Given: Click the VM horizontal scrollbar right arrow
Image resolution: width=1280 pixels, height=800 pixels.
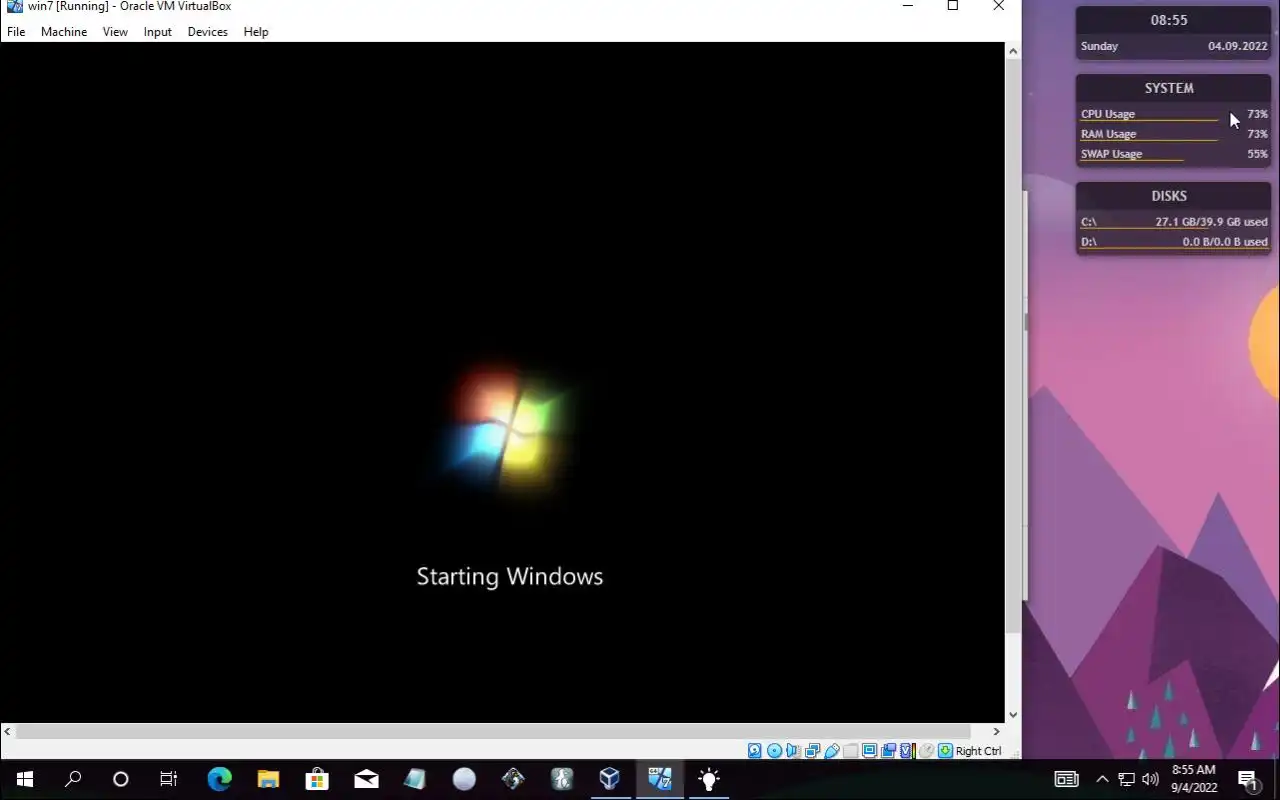Looking at the screenshot, I should point(996,731).
